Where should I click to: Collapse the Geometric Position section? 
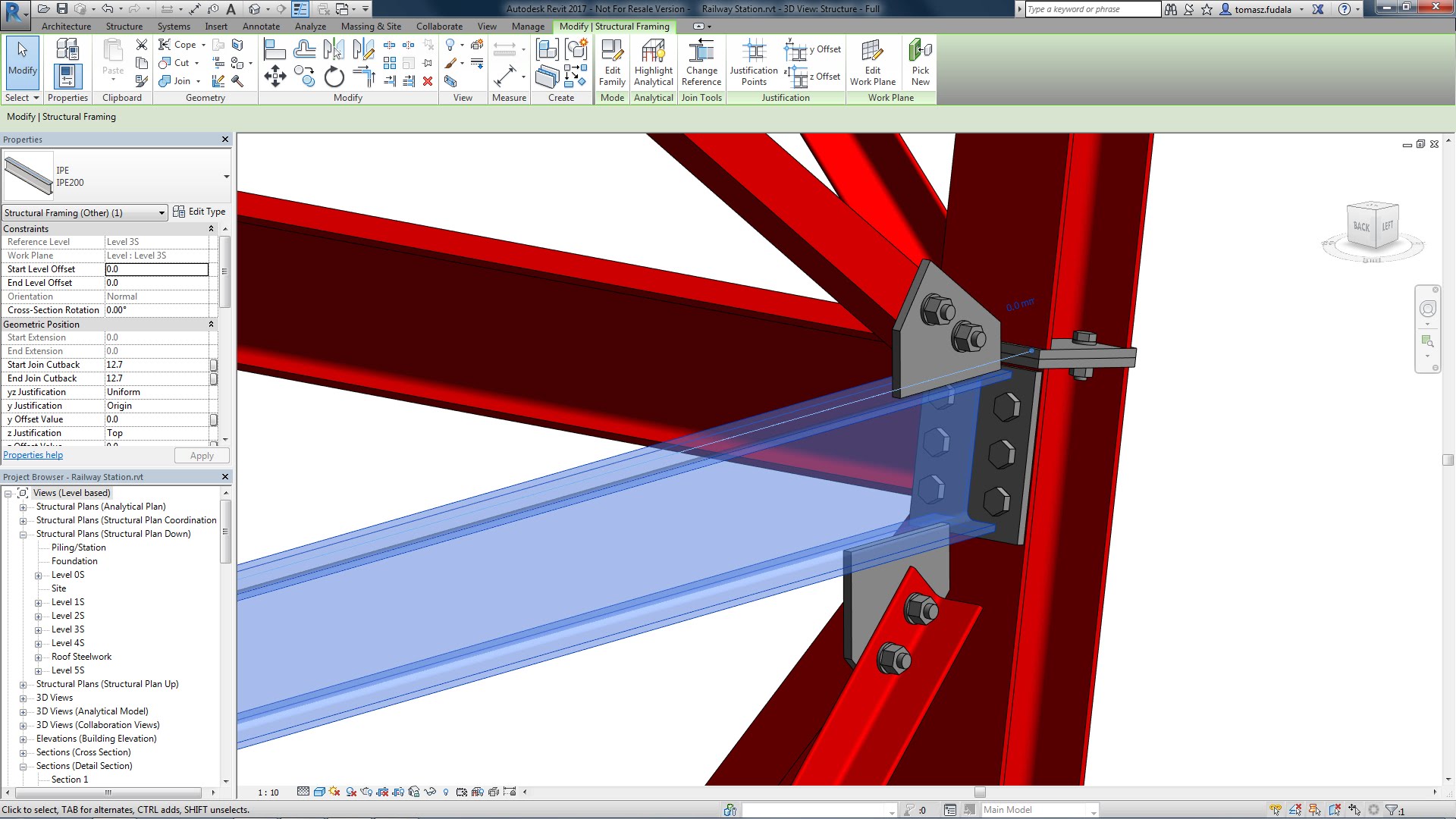[x=212, y=324]
